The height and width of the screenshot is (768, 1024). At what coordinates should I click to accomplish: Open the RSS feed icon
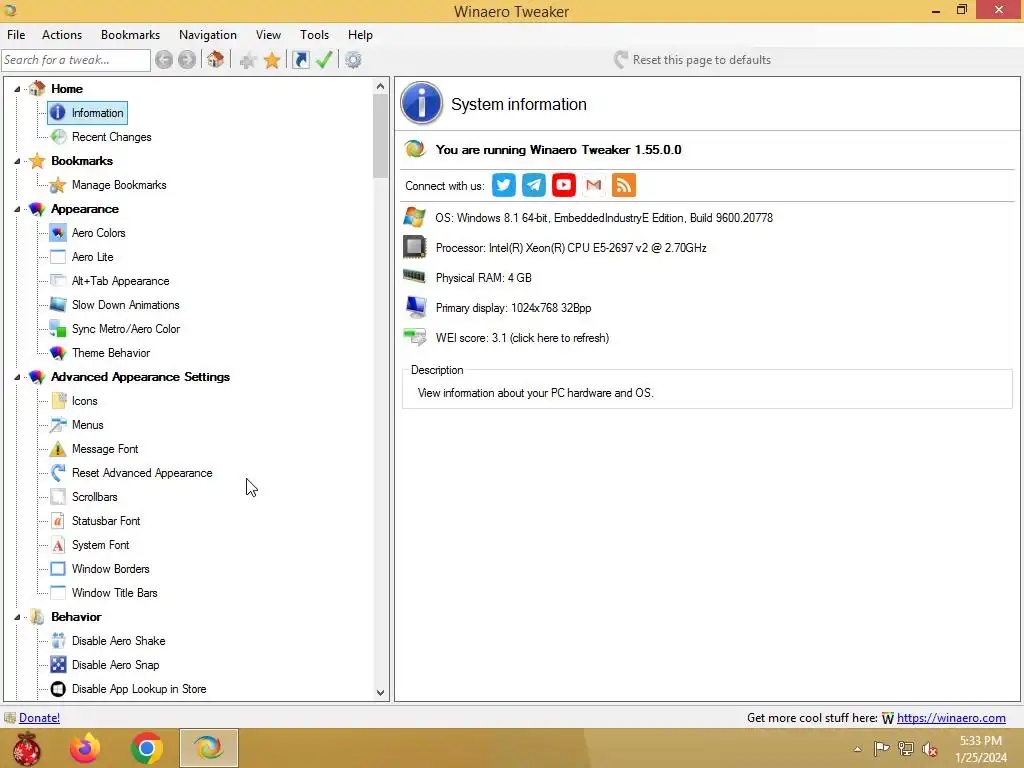624,185
